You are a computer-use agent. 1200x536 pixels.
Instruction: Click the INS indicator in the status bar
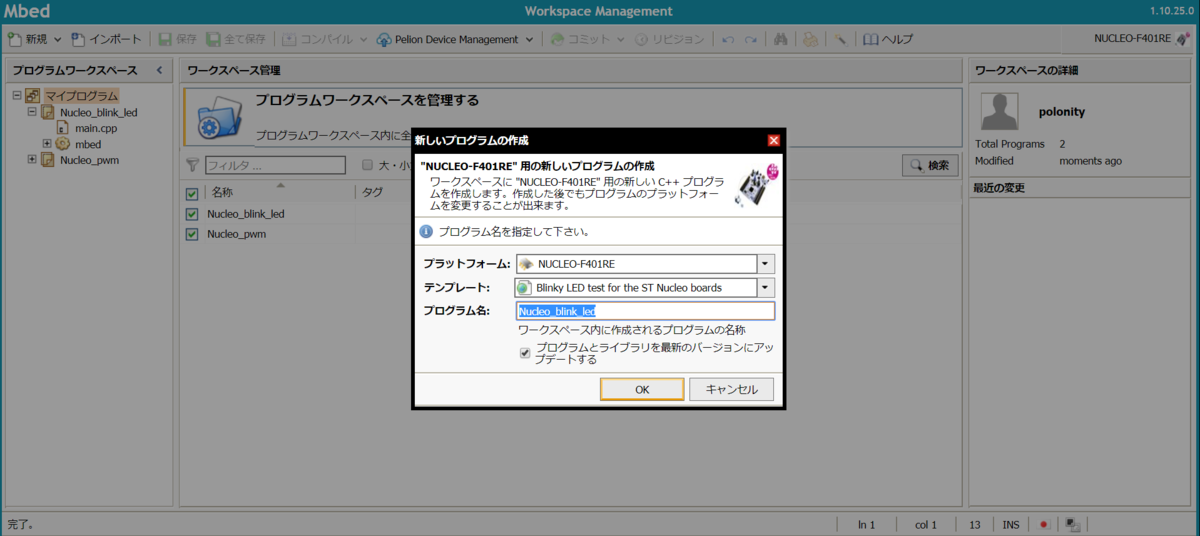pos(1011,524)
